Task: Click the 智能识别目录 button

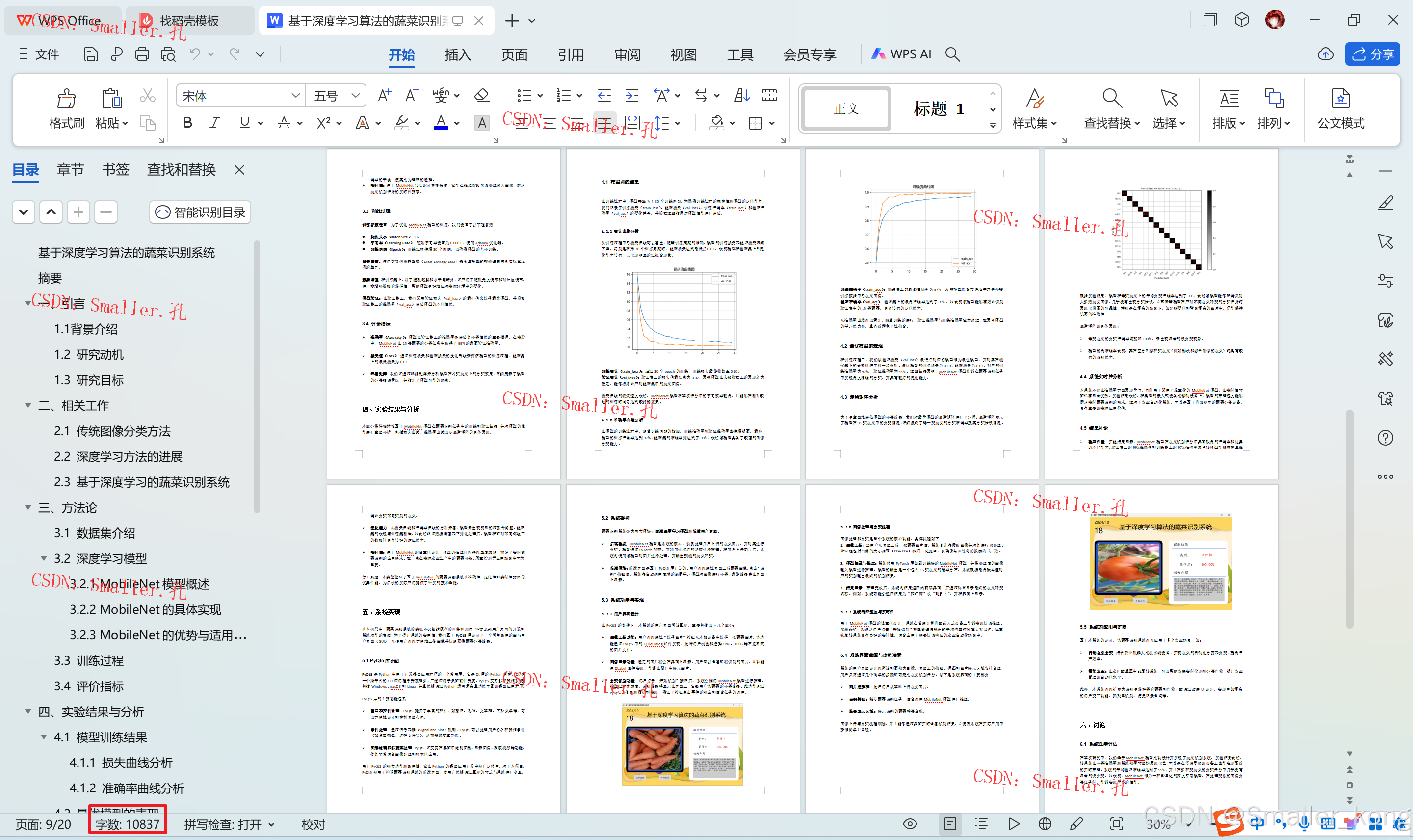Action: coord(200,211)
